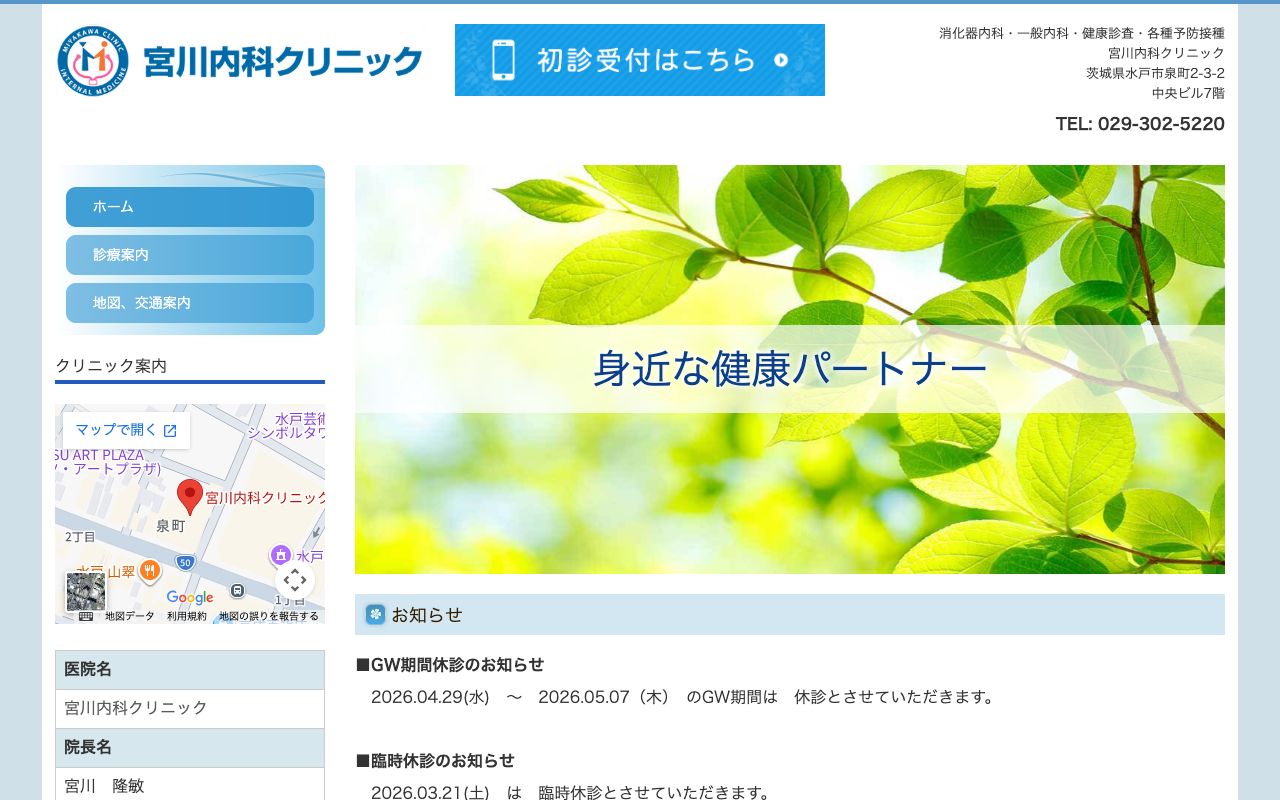This screenshot has height=800, width=1280.
Task: Click the smartphone icon in the banner
Action: [503, 60]
